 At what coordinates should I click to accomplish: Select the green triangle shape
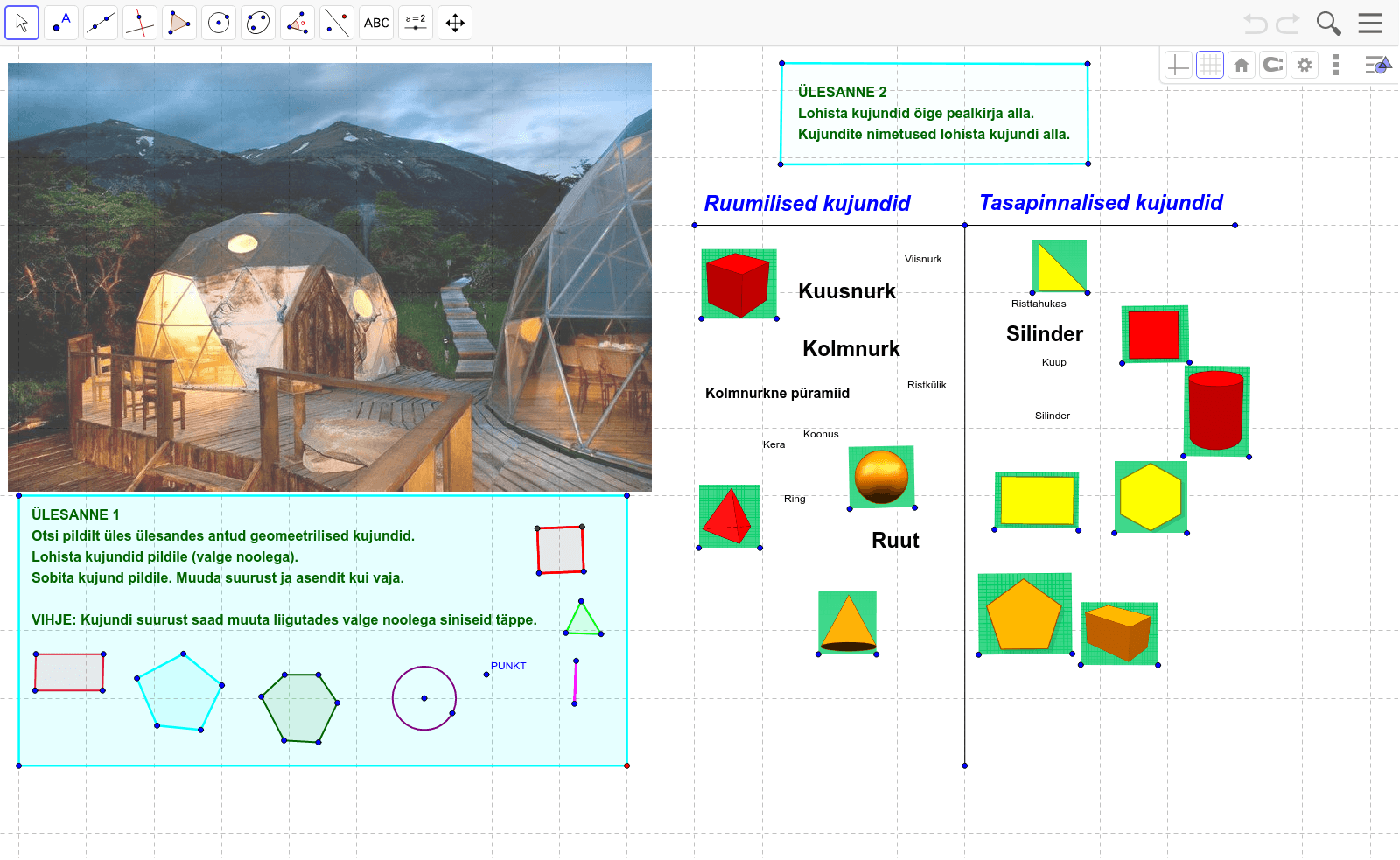583,619
